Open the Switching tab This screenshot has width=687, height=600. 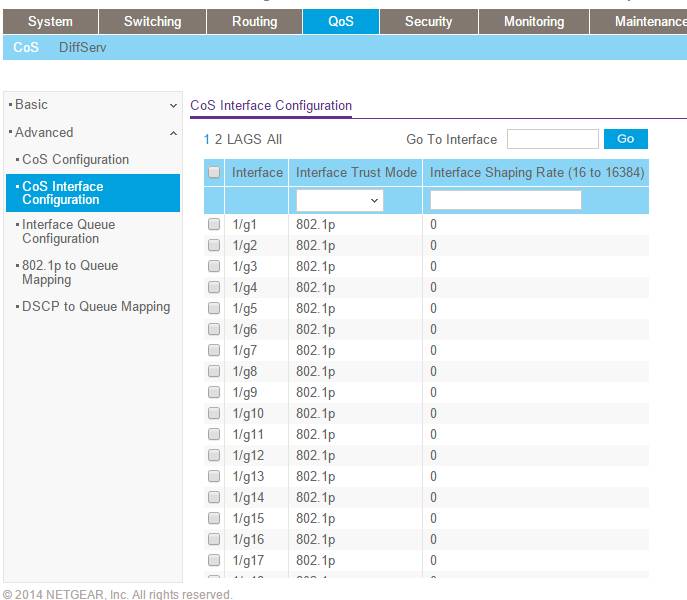pyautogui.click(x=152, y=21)
